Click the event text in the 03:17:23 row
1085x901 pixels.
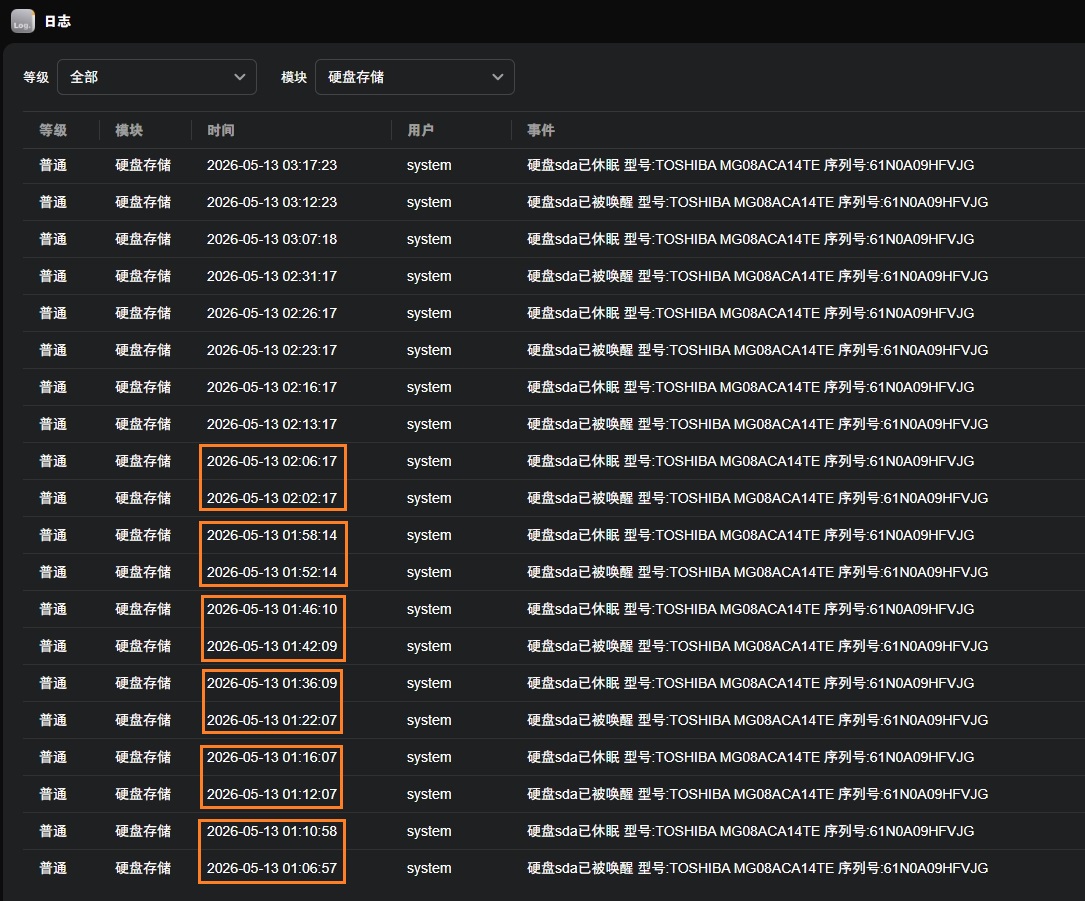751,165
